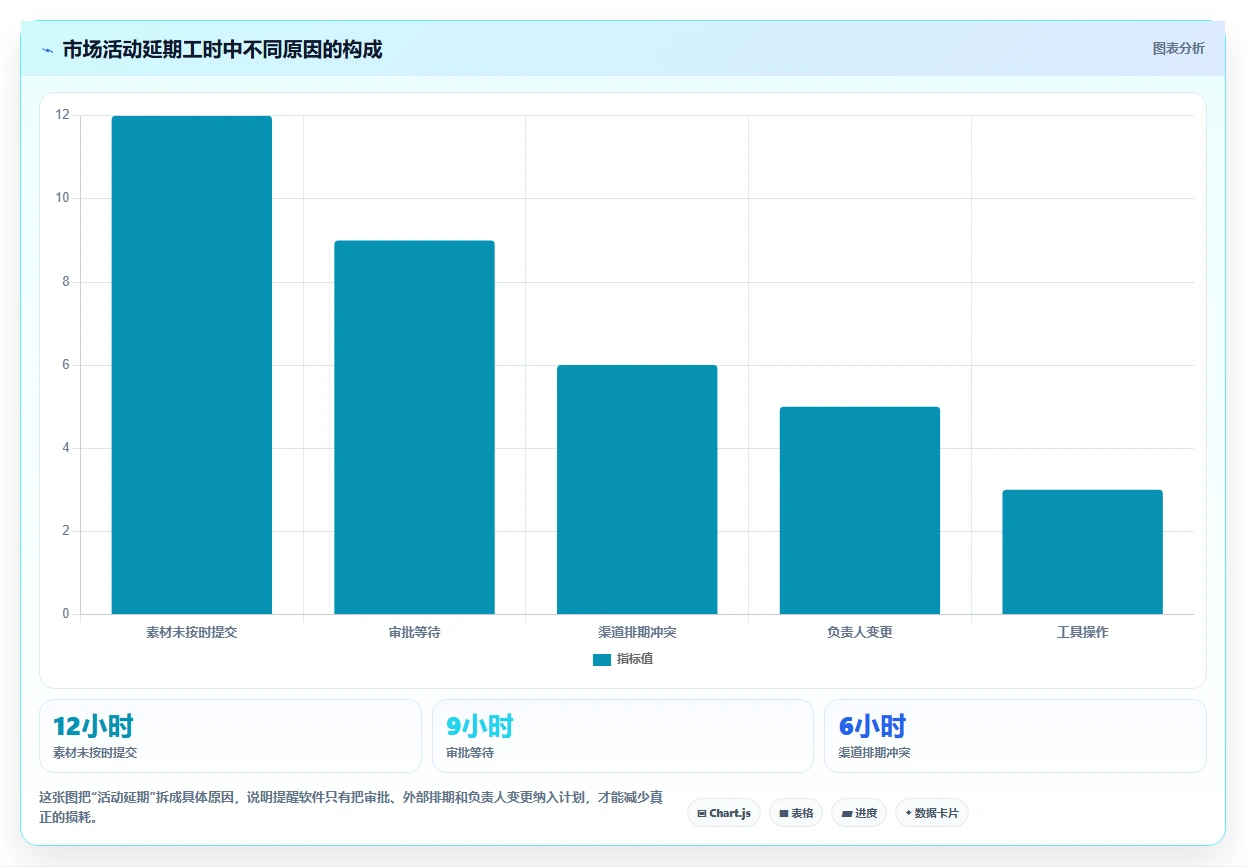Select the 渠道排期冲突 bar
The height and width of the screenshot is (867, 1246).
pyautogui.click(x=637, y=489)
